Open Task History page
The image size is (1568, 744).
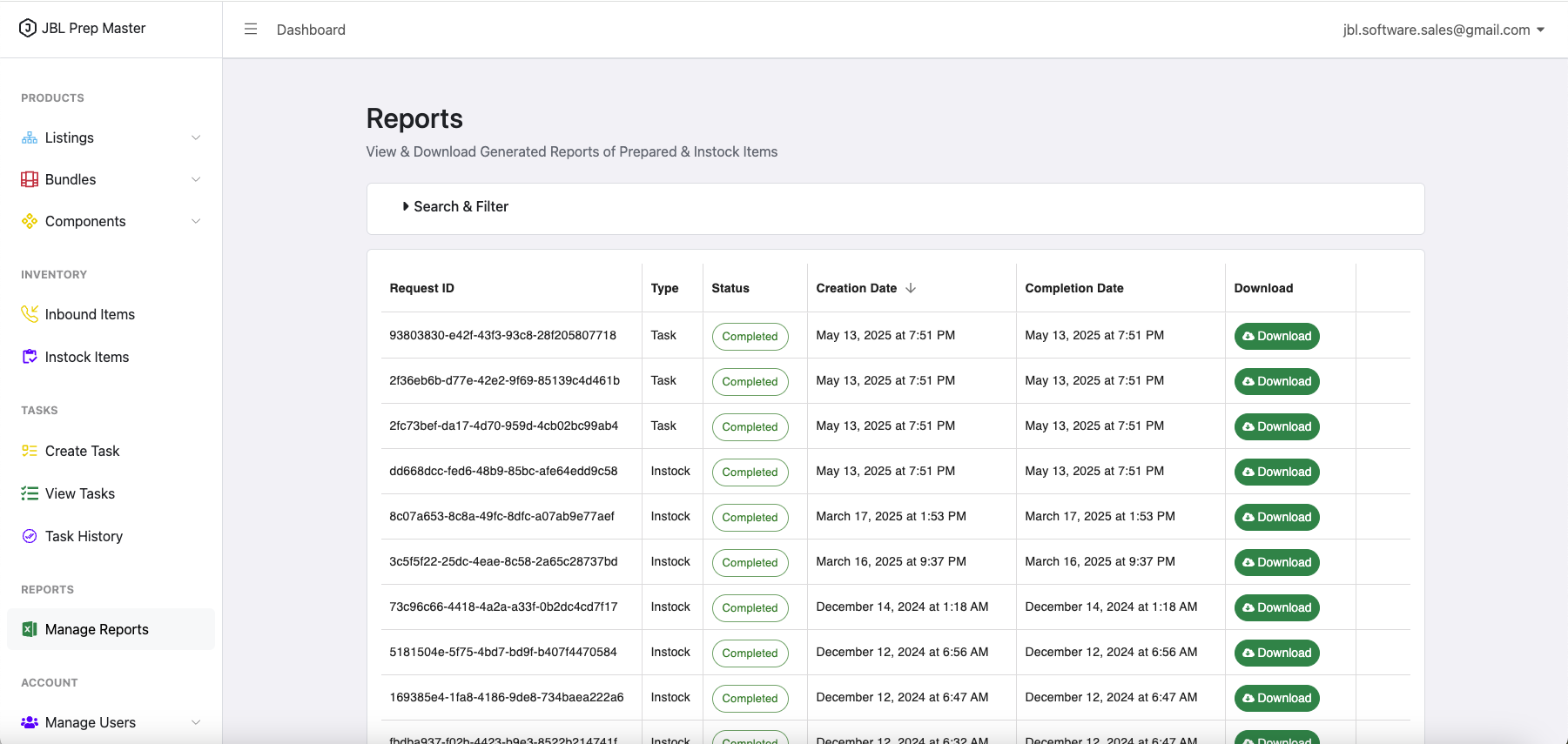[111, 536]
